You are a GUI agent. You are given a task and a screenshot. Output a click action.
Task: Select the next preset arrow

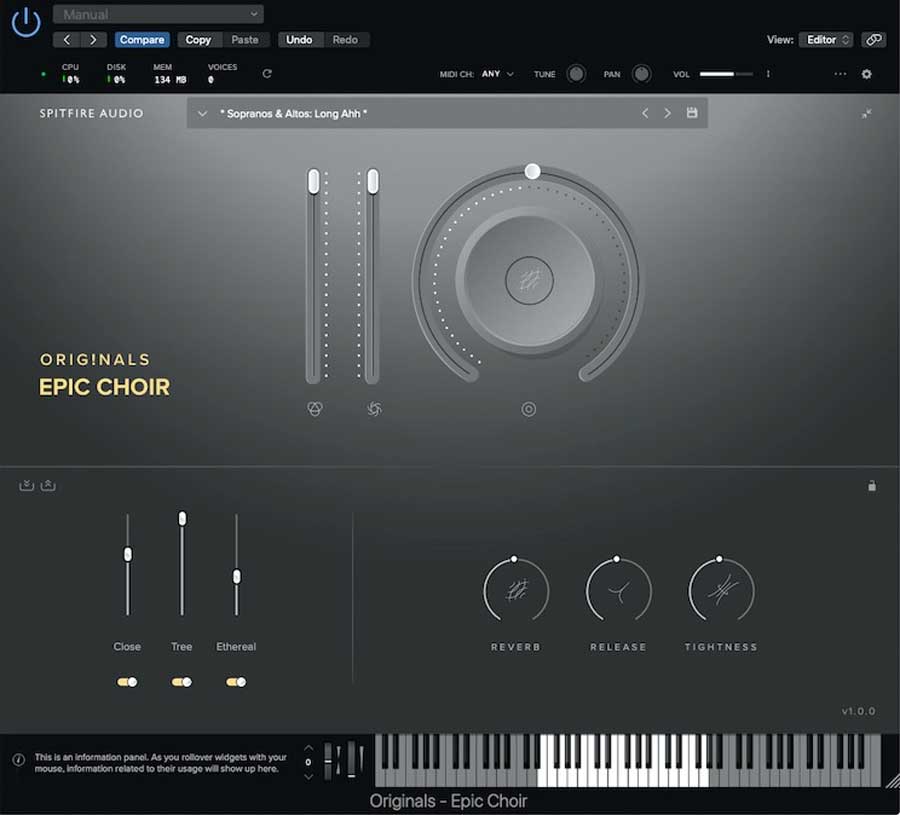point(668,114)
